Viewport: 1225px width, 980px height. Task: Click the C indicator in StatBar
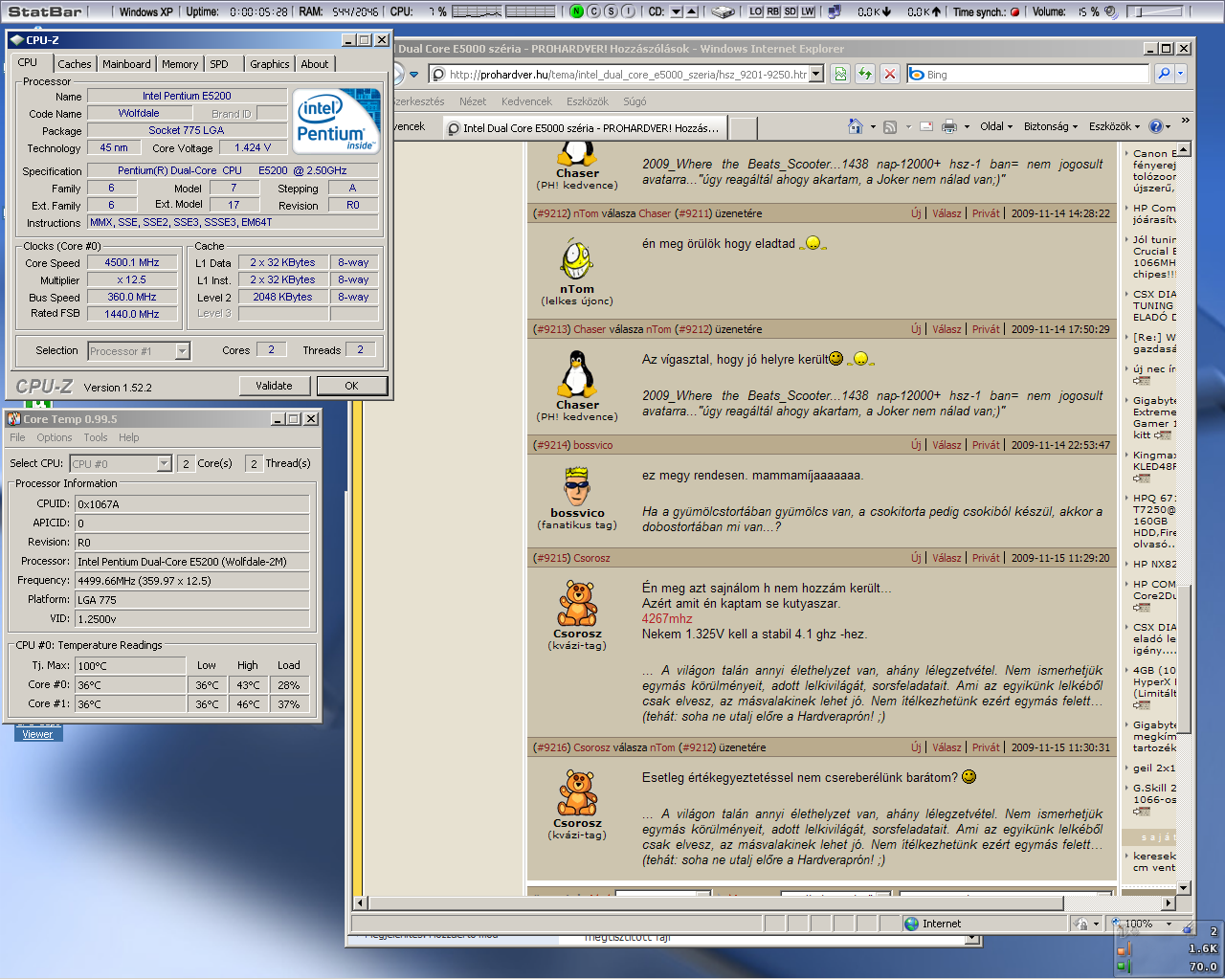click(x=593, y=11)
